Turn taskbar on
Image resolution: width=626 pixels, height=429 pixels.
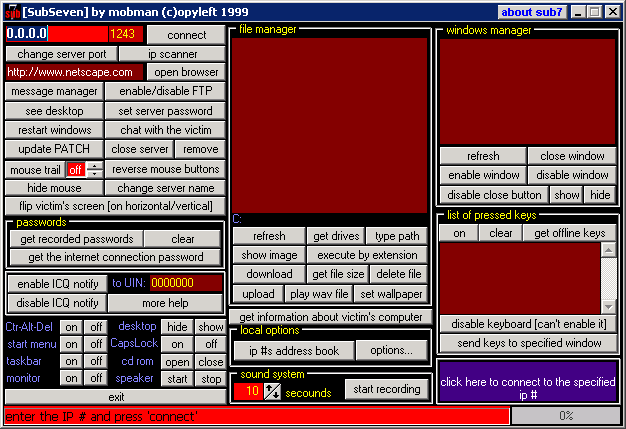[71, 362]
